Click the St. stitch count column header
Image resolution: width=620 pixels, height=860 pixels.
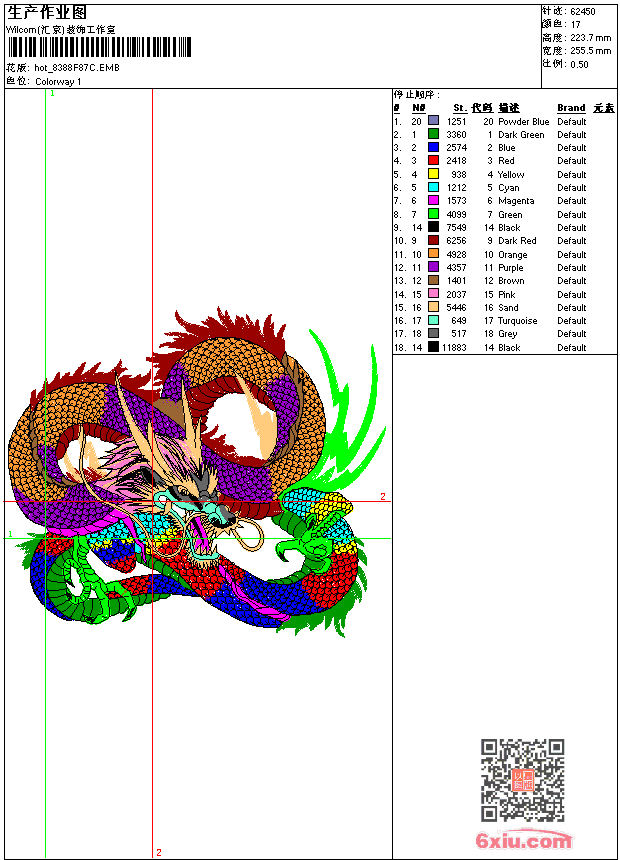click(459, 108)
